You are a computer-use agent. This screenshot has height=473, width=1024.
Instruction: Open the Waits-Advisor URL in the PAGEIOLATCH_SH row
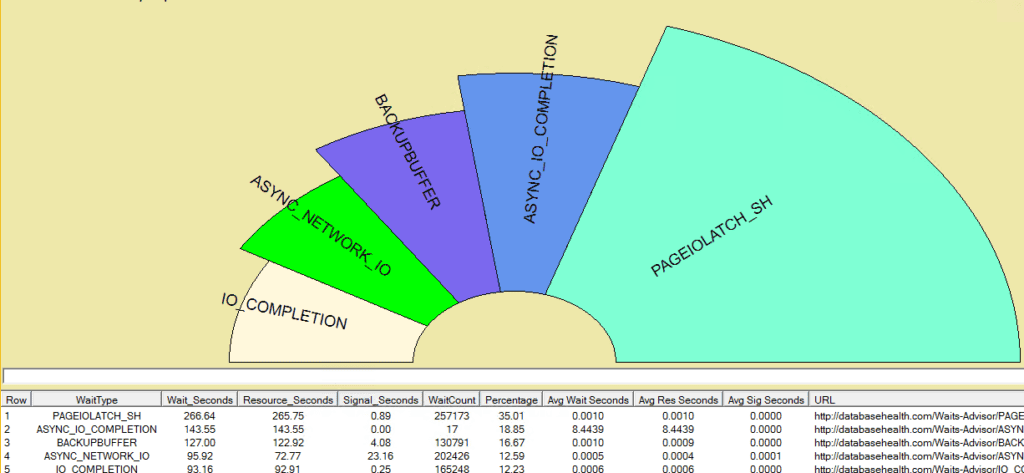pos(917,414)
